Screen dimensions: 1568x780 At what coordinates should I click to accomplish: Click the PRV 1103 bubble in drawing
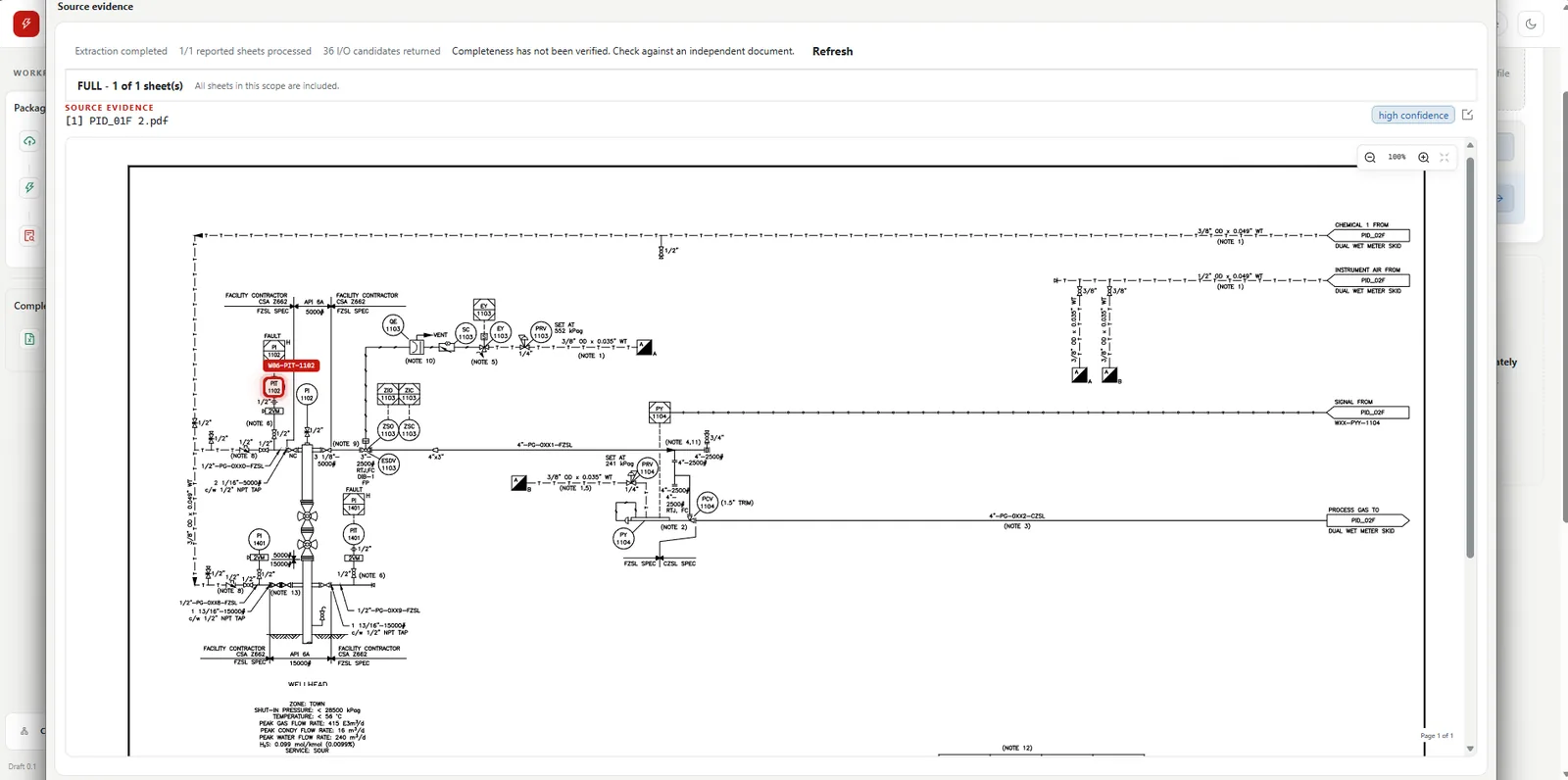click(541, 332)
